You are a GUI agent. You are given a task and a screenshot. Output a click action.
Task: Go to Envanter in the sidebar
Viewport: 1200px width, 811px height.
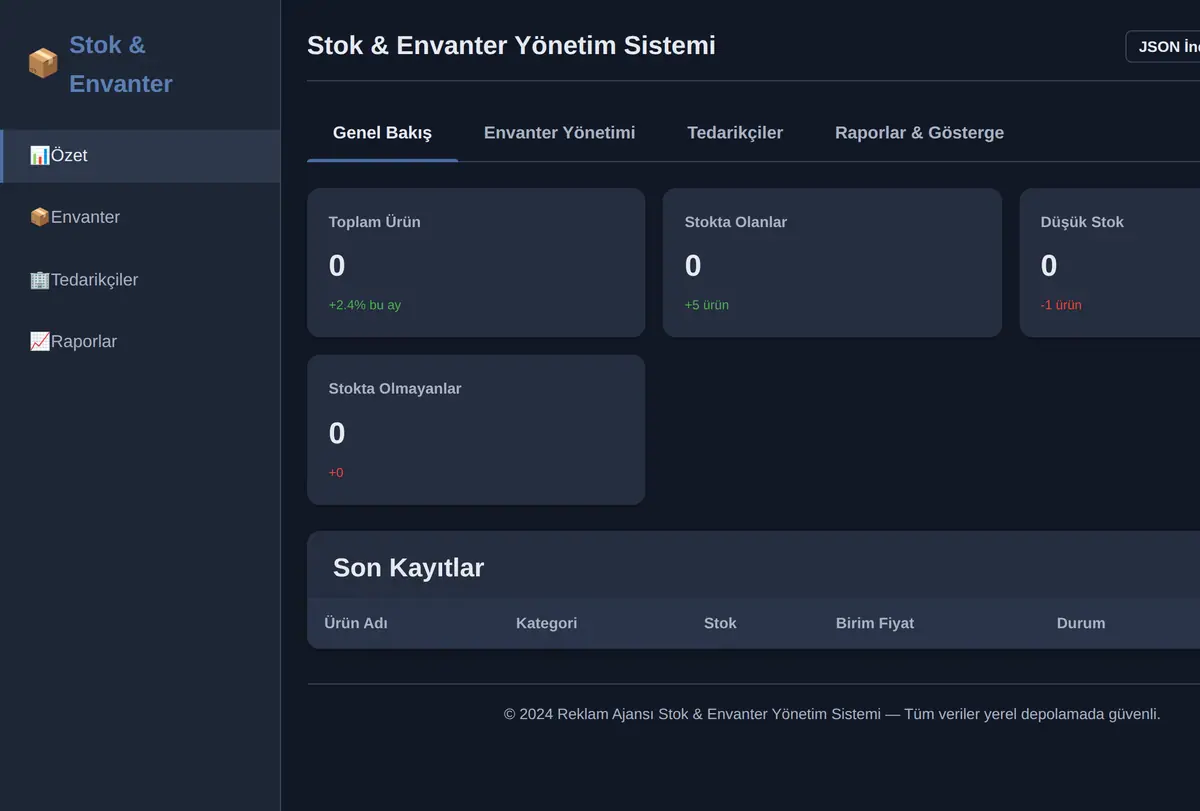pos(140,217)
